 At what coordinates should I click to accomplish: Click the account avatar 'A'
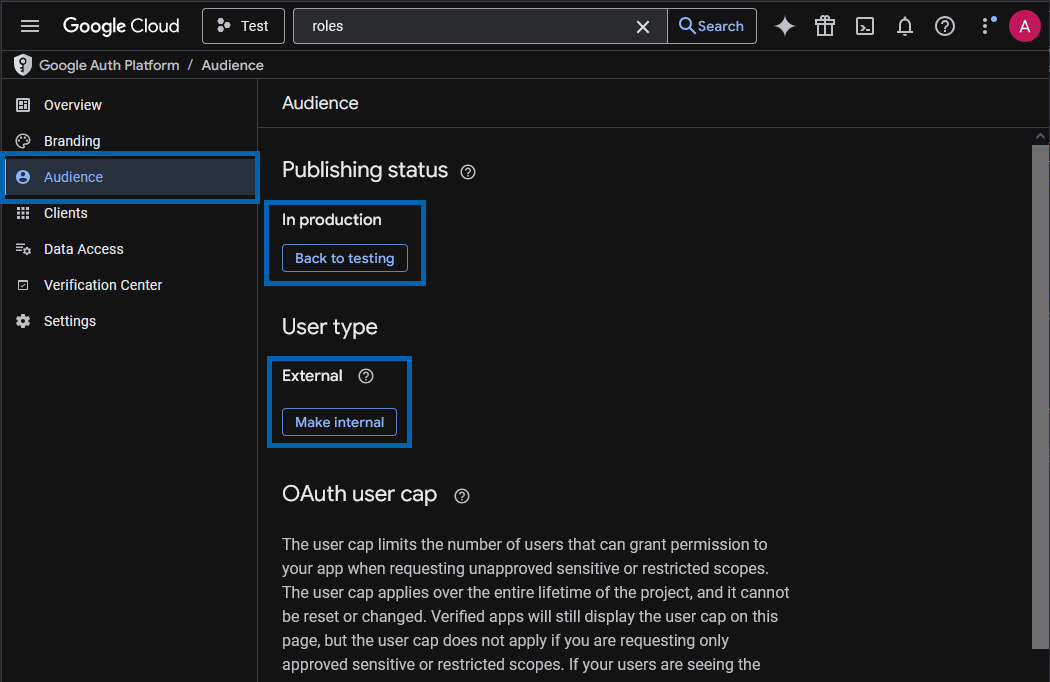[1024, 26]
